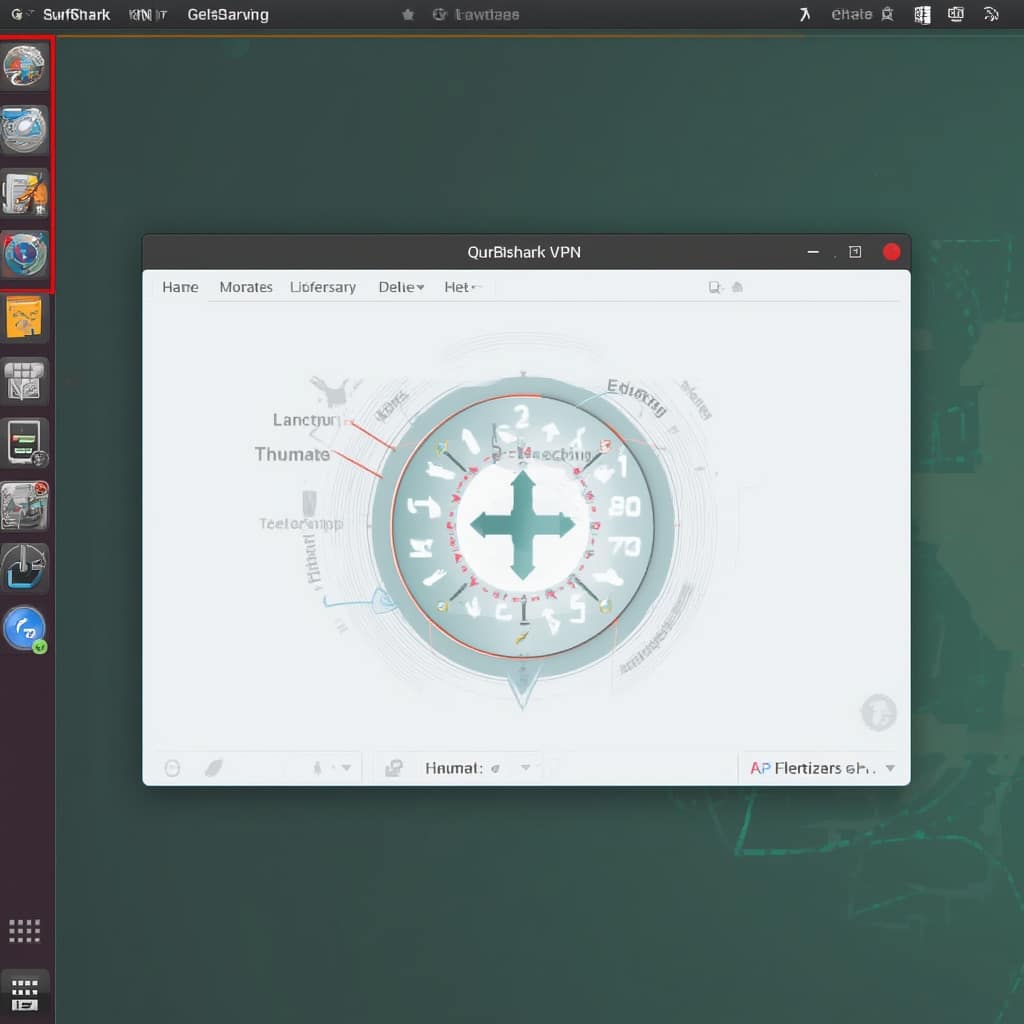Open the document with orange pencil dock icon
This screenshot has width=1024, height=1024.
[x=24, y=193]
